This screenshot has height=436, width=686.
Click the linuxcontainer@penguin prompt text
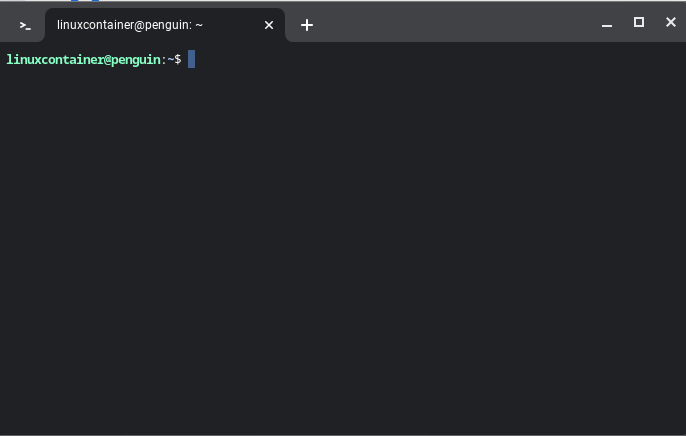(x=83, y=59)
